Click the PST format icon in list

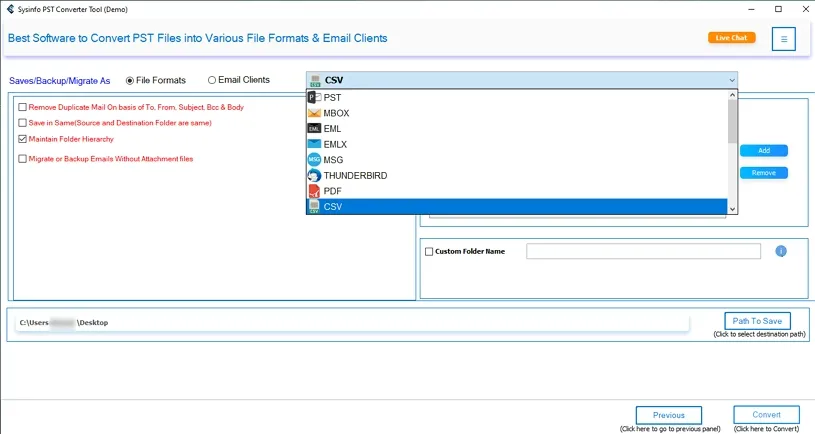pyautogui.click(x=314, y=98)
